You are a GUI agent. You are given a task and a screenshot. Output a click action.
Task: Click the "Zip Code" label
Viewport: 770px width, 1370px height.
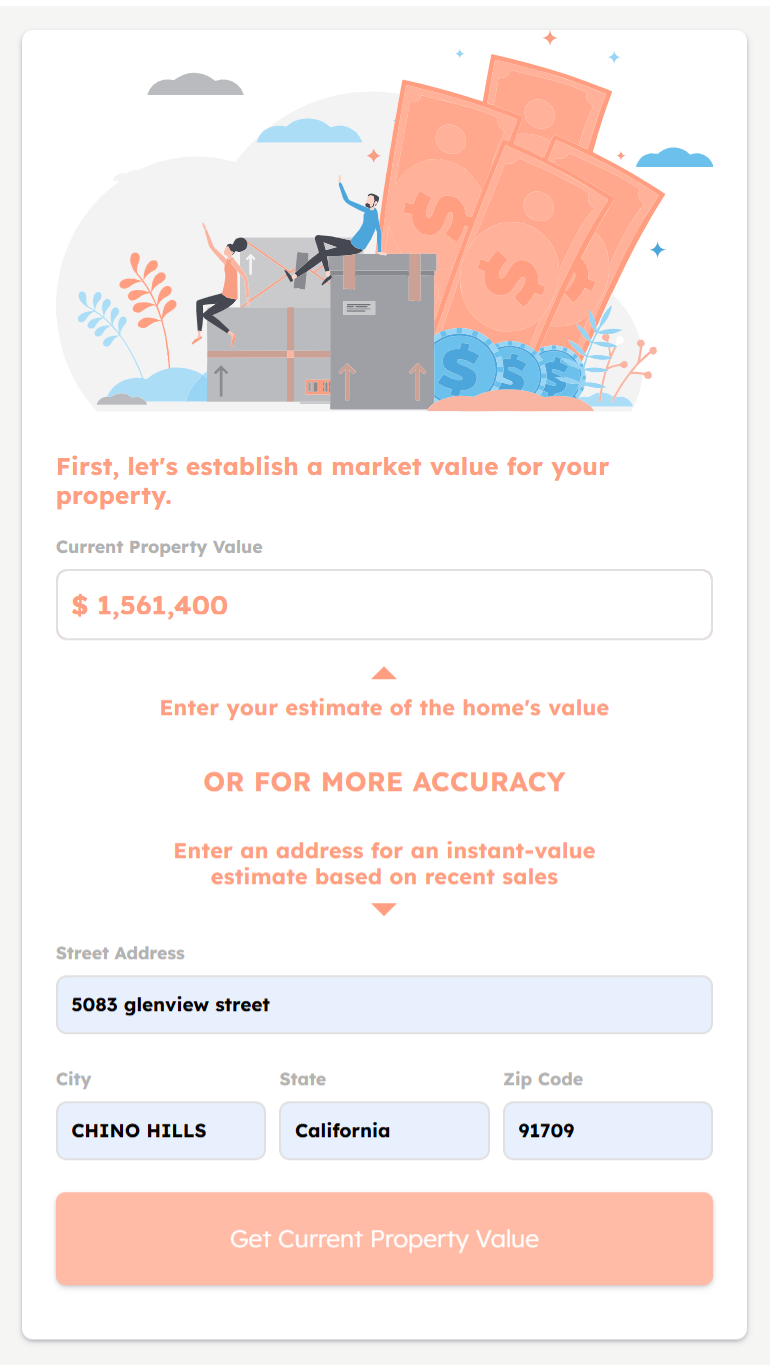tap(543, 1079)
